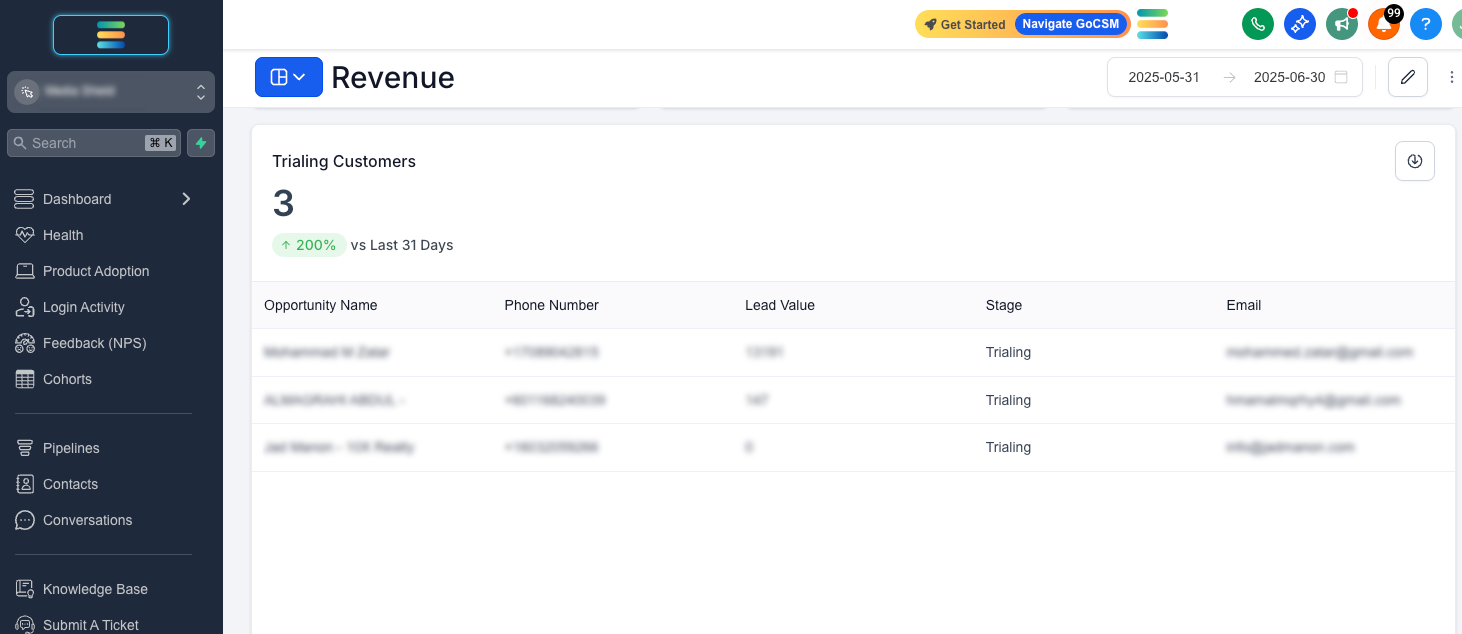This screenshot has width=1462, height=634.
Task: Click the Contacts address book icon
Action: (24, 484)
